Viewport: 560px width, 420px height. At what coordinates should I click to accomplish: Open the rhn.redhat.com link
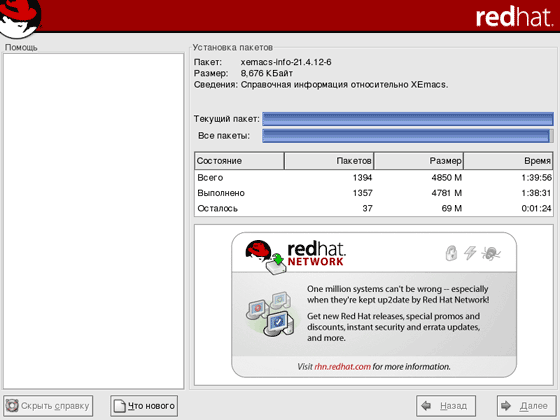342,366
